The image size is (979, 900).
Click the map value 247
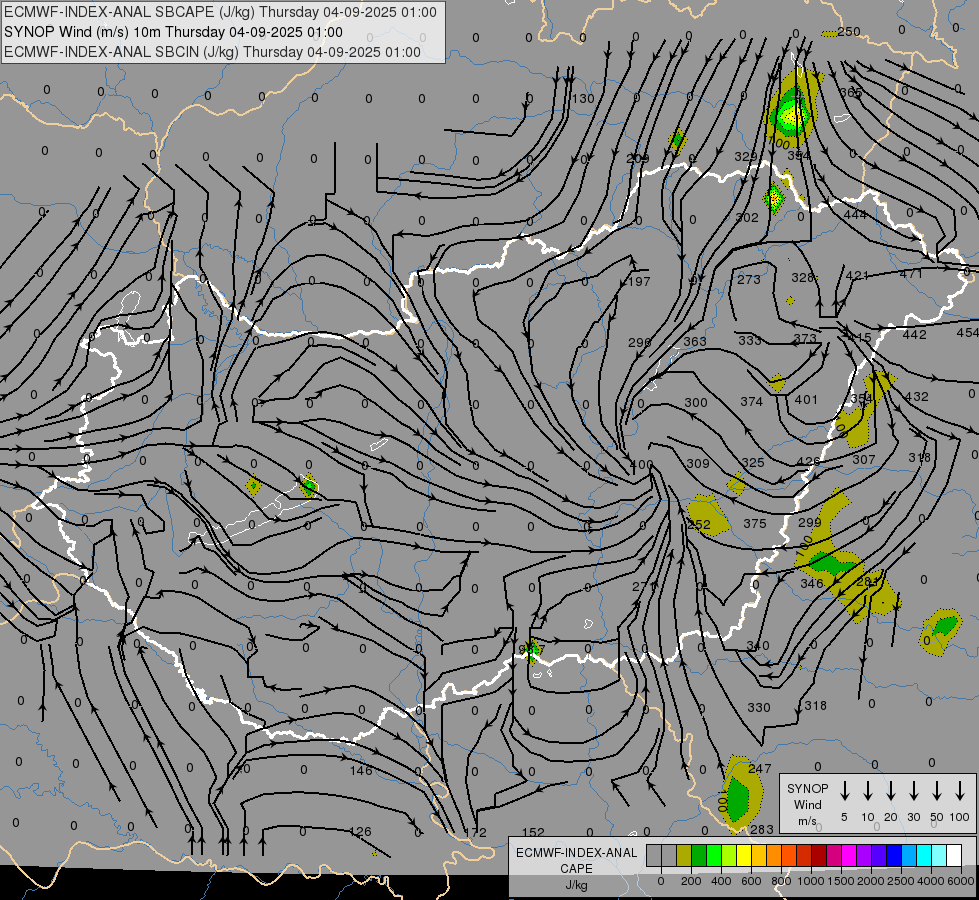(x=760, y=769)
